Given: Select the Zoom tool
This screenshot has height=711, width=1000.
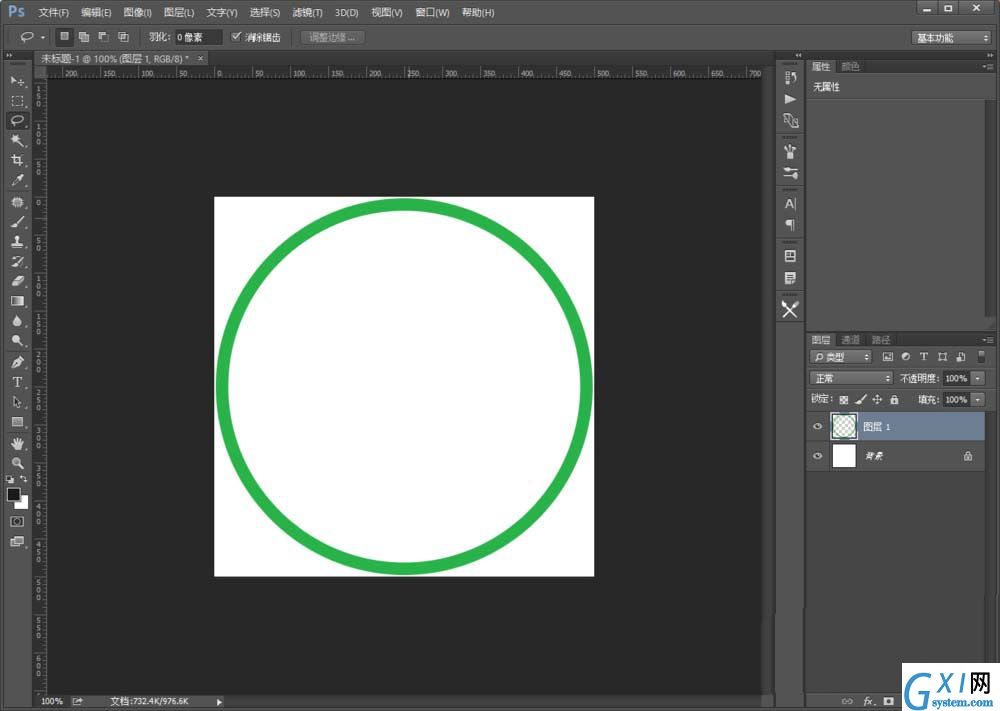Looking at the screenshot, I should pos(17,463).
